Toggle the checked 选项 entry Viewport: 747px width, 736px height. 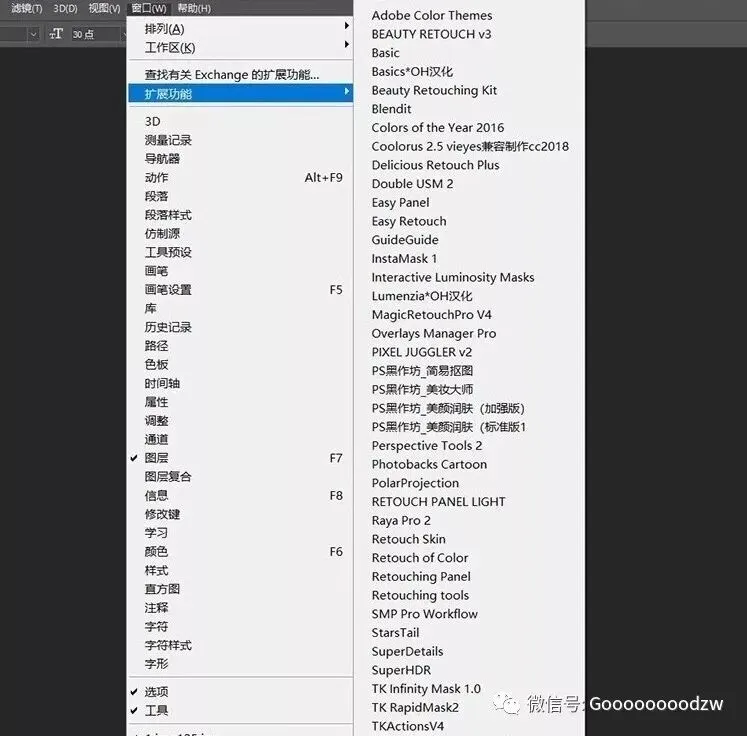pyautogui.click(x=241, y=691)
